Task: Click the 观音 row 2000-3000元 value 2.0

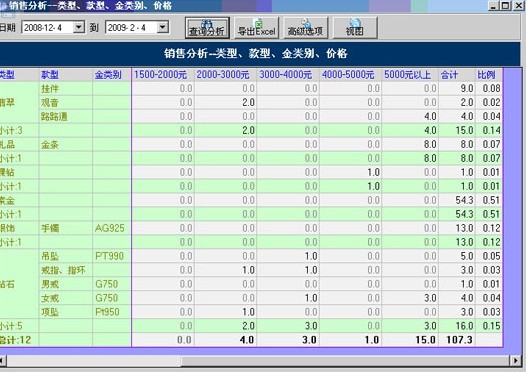Action: (249, 103)
